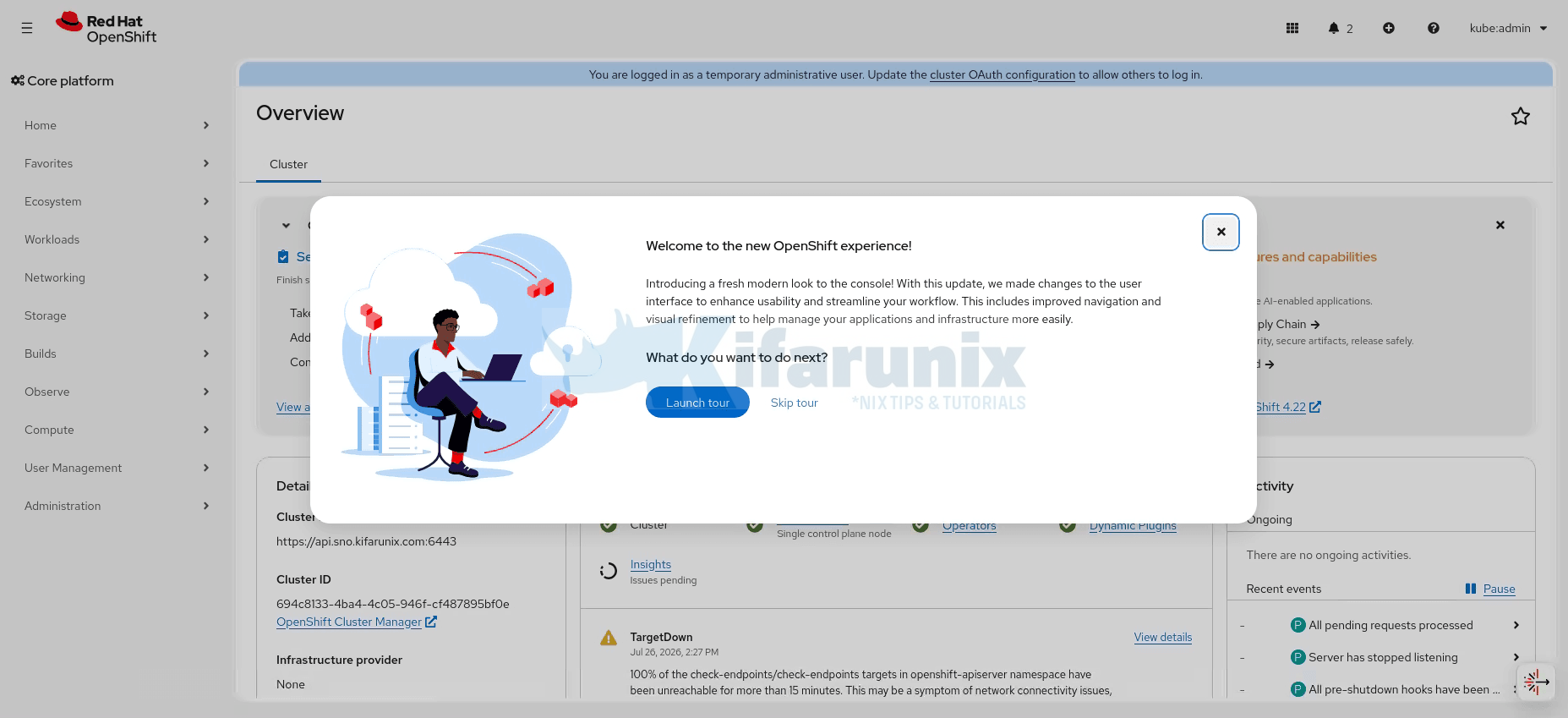The width and height of the screenshot is (1568, 718).
Task: Open the application launcher grid icon
Action: (1292, 28)
